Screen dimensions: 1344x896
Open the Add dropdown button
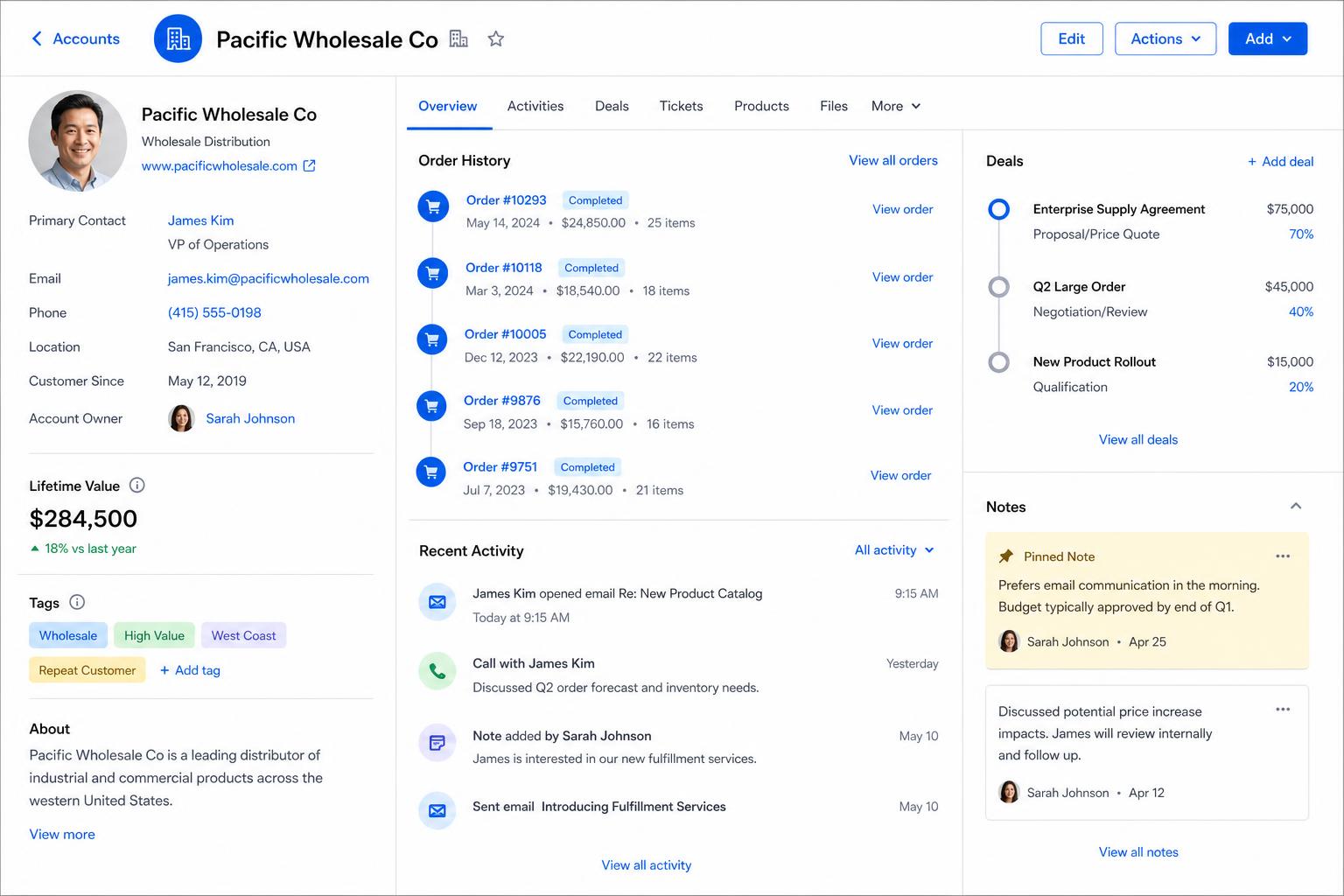[1268, 38]
